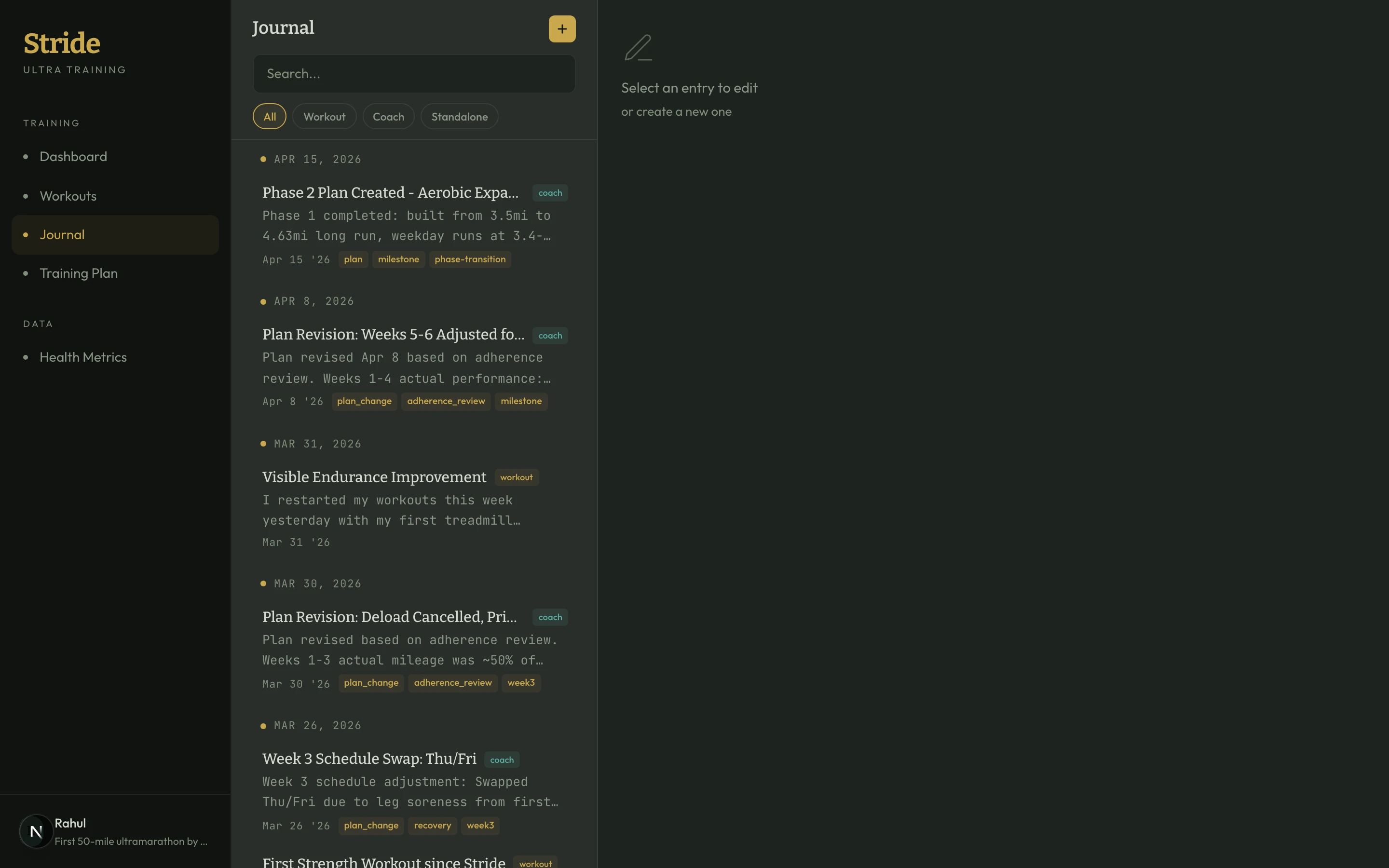Click plan_change tag on Mar 30 entry
This screenshot has height=868, width=1389.
coord(371,683)
